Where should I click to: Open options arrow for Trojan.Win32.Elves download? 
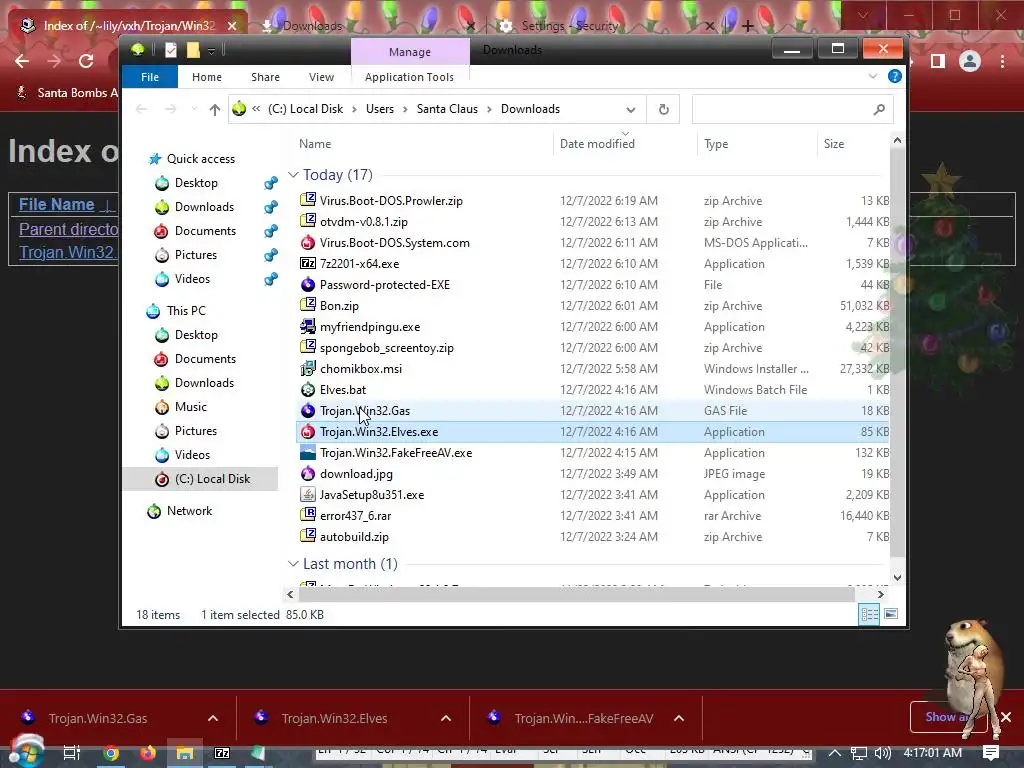coord(446,718)
